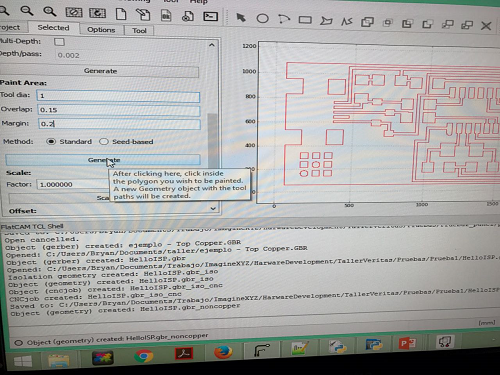Choose the Add Arc drawing tool

pyautogui.click(x=284, y=19)
